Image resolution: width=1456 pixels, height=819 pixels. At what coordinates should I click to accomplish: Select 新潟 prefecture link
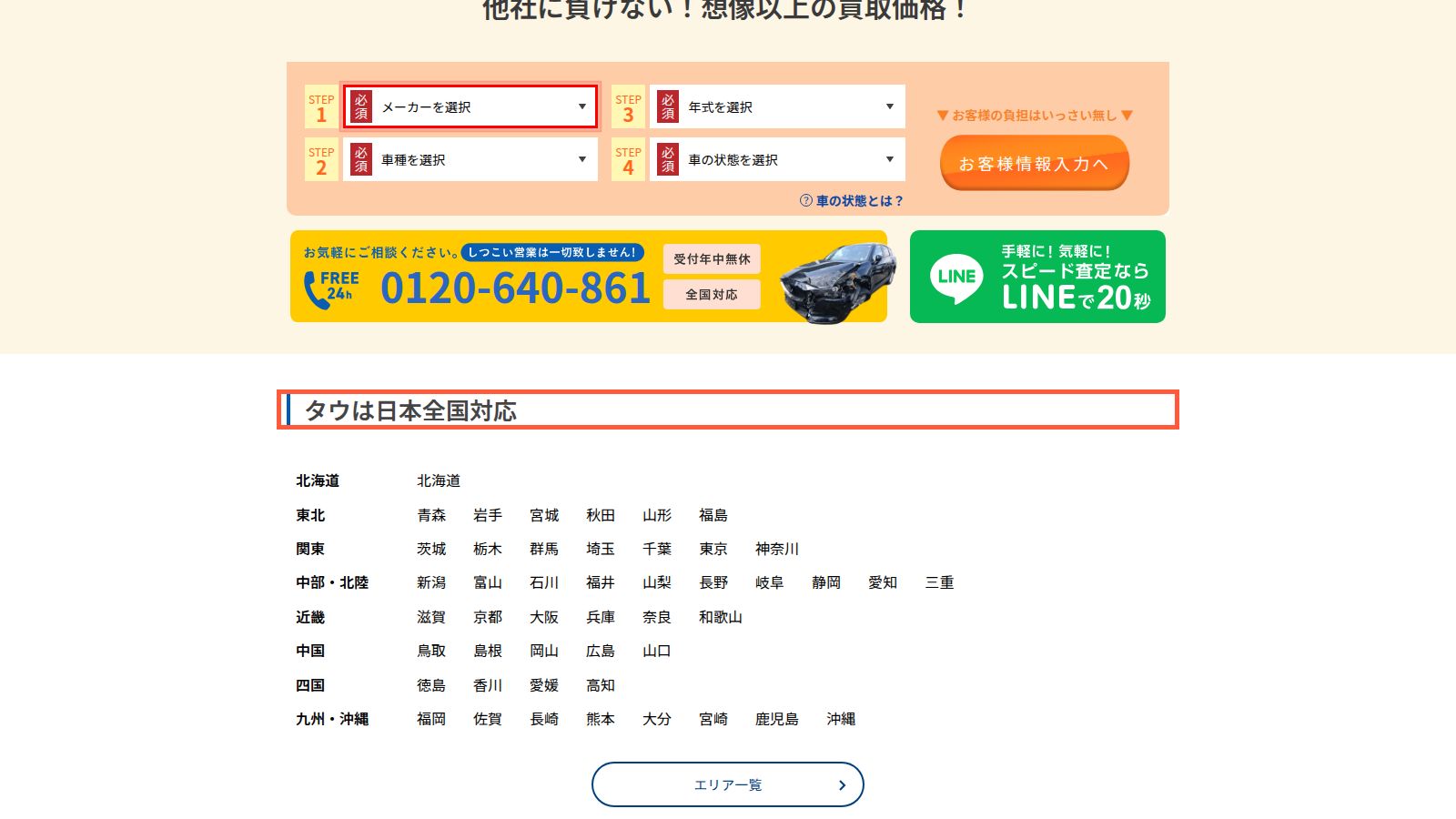(x=431, y=582)
